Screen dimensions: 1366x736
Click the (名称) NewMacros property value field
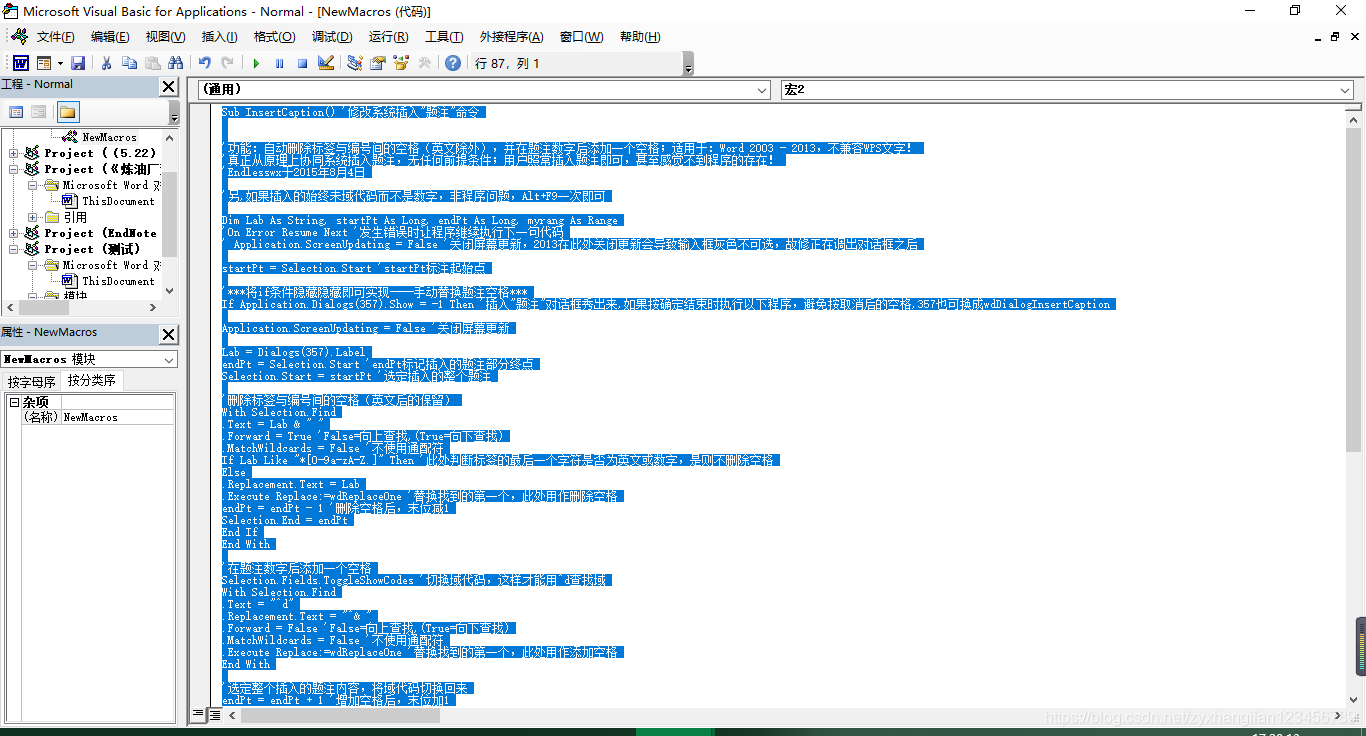[118, 417]
